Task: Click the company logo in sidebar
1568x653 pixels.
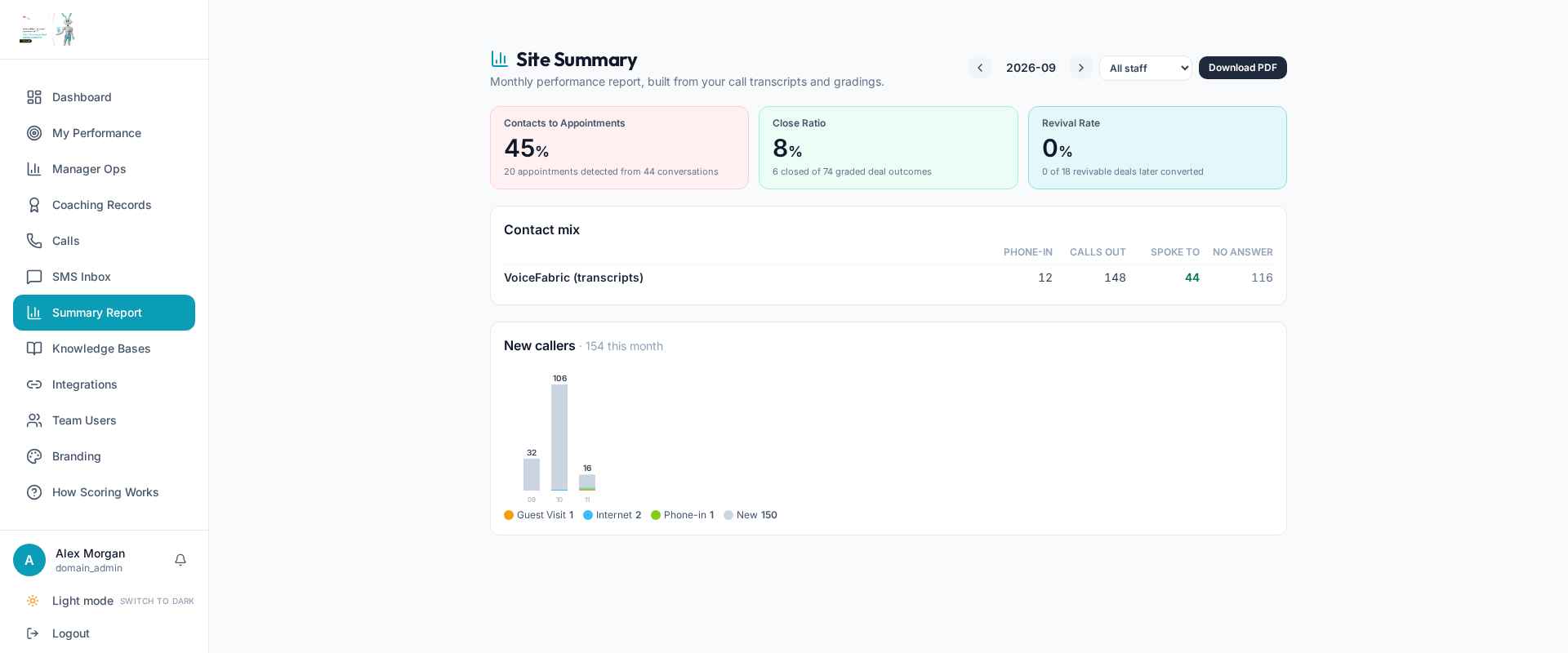Action: click(x=48, y=29)
